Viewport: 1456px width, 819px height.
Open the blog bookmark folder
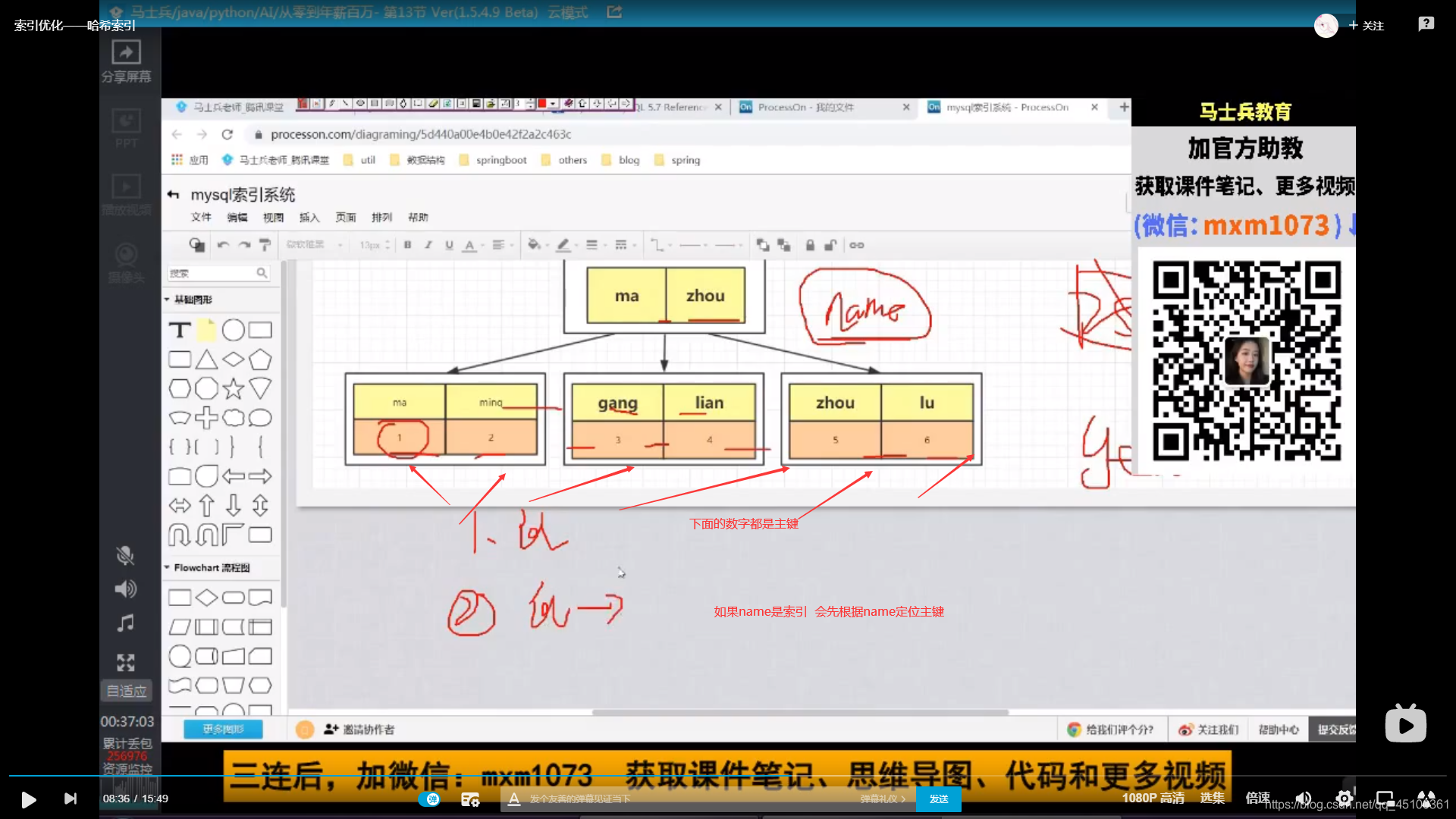620,160
